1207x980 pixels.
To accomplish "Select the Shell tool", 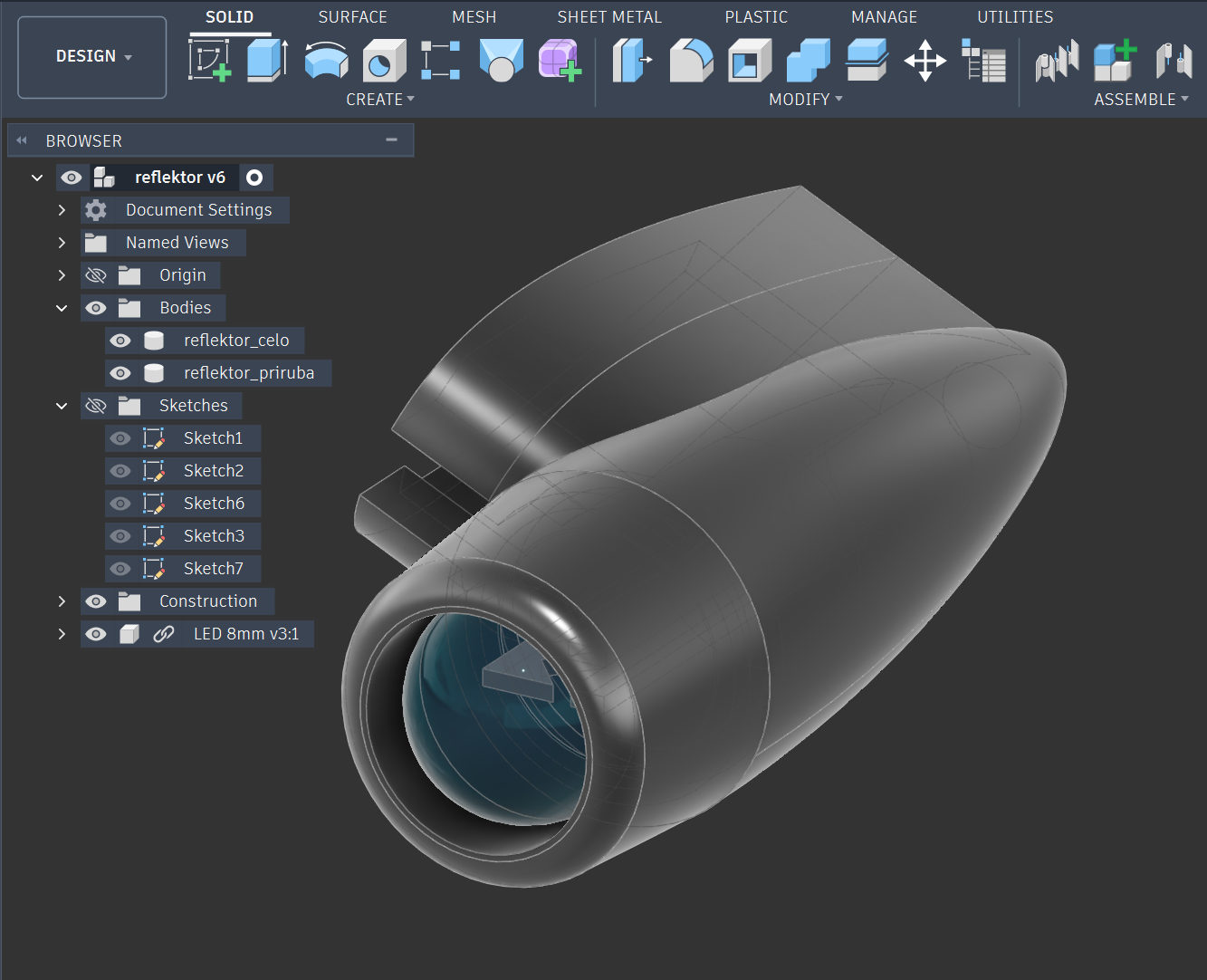I will [749, 61].
